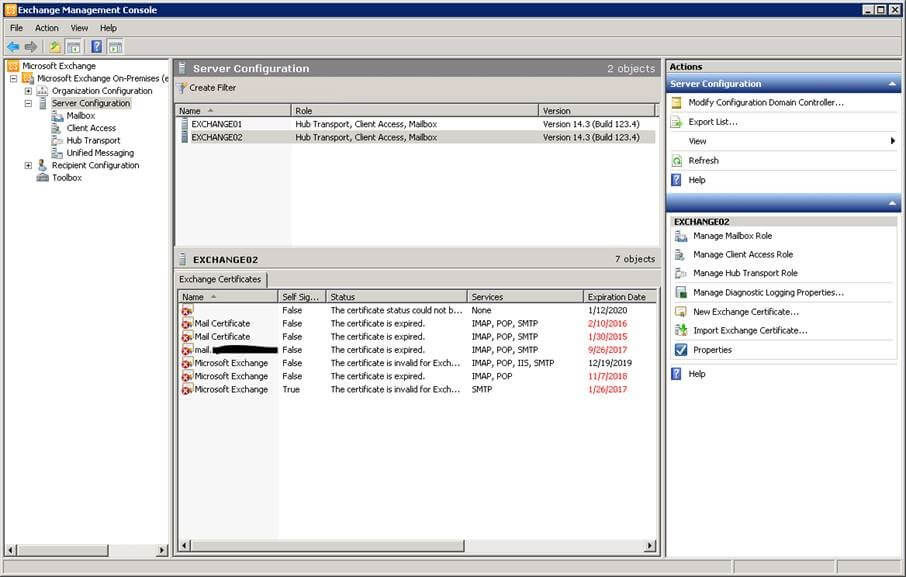
Task: Select certificate expiring 1/12/2020
Action: tap(417, 311)
